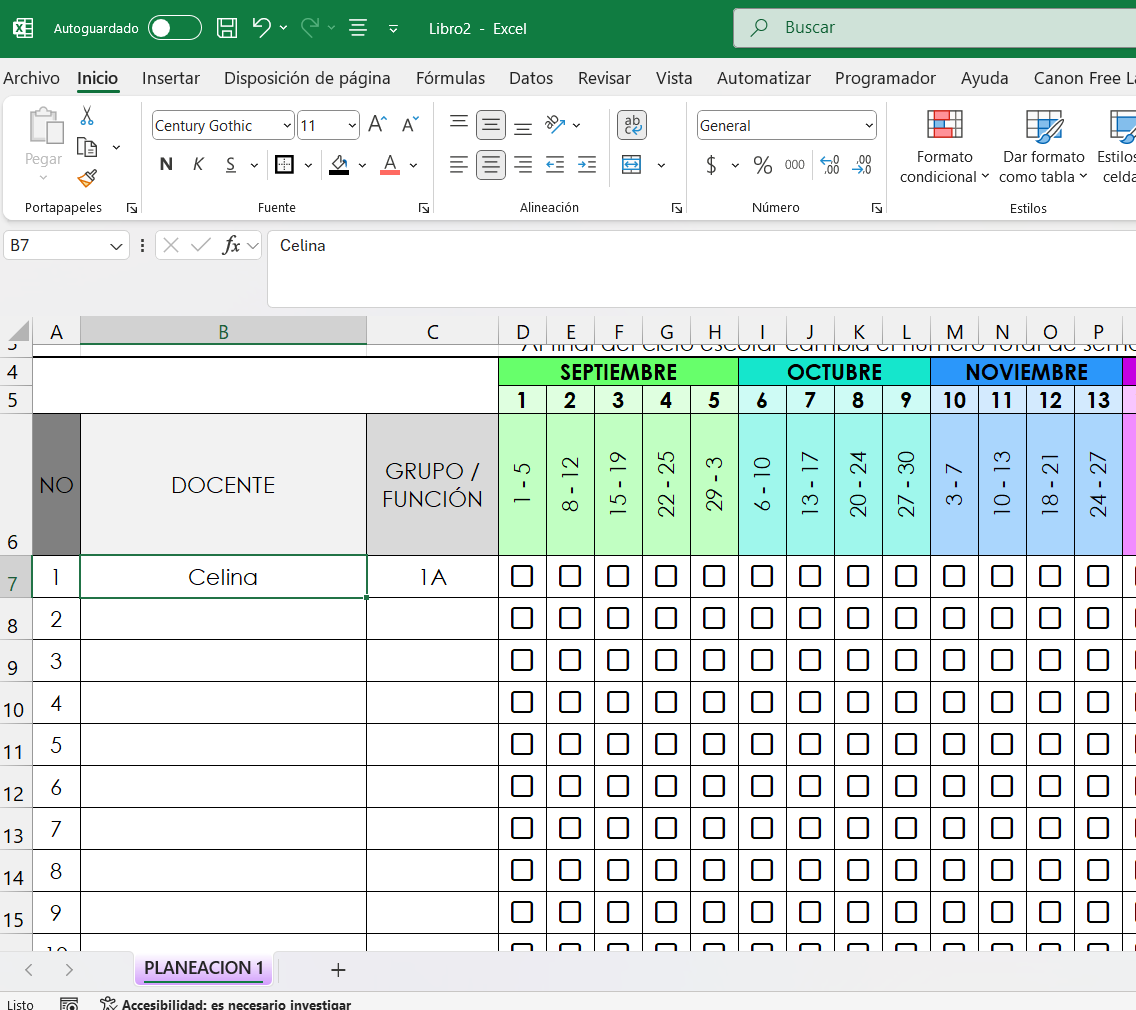
Task: Click the Cut scissors icon
Action: tap(87, 116)
